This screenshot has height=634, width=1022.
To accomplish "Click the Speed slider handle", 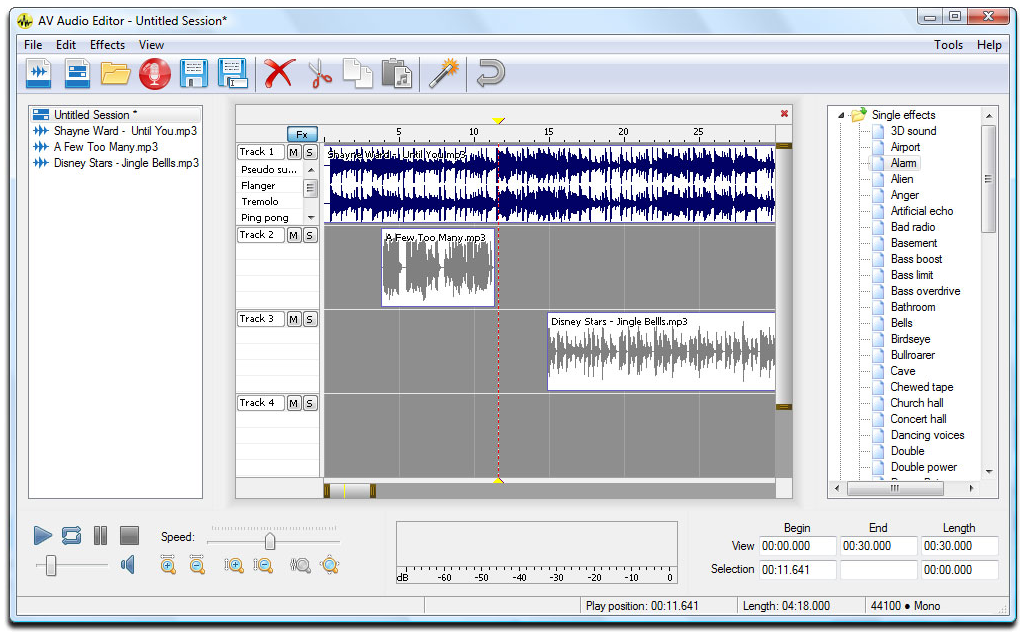I will tap(270, 541).
